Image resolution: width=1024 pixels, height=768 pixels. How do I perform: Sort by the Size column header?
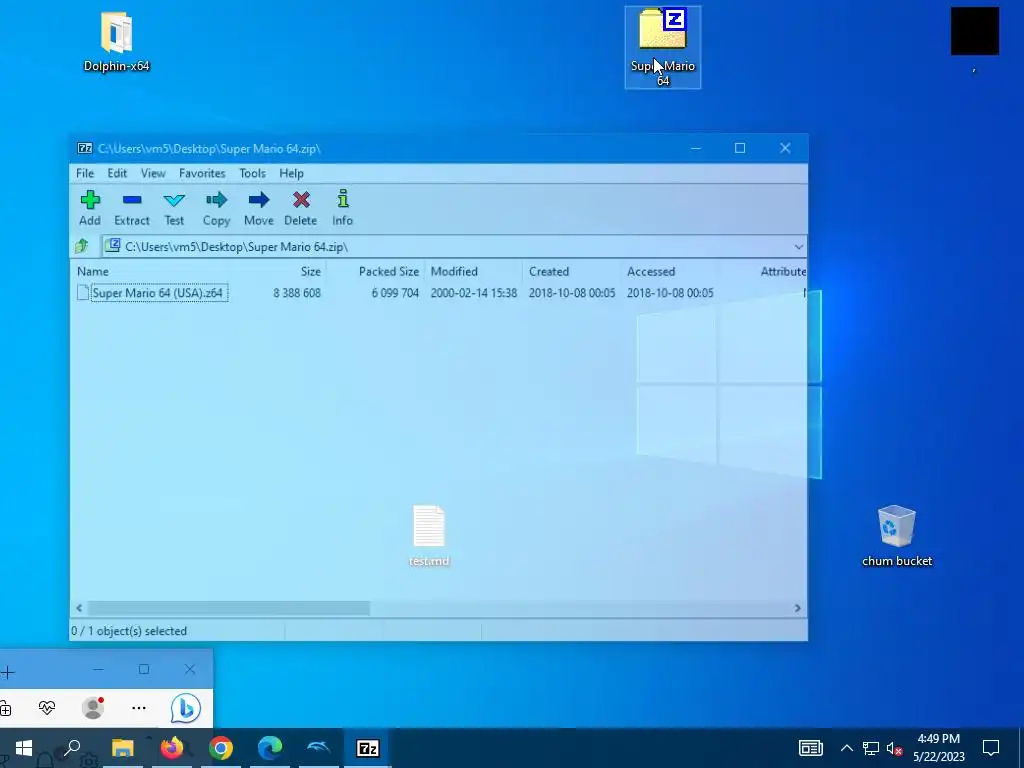coord(310,272)
